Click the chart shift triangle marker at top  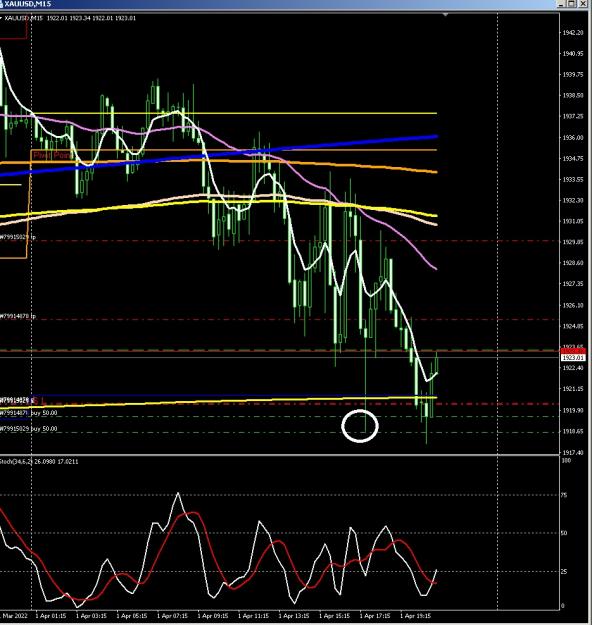(x=446, y=15)
